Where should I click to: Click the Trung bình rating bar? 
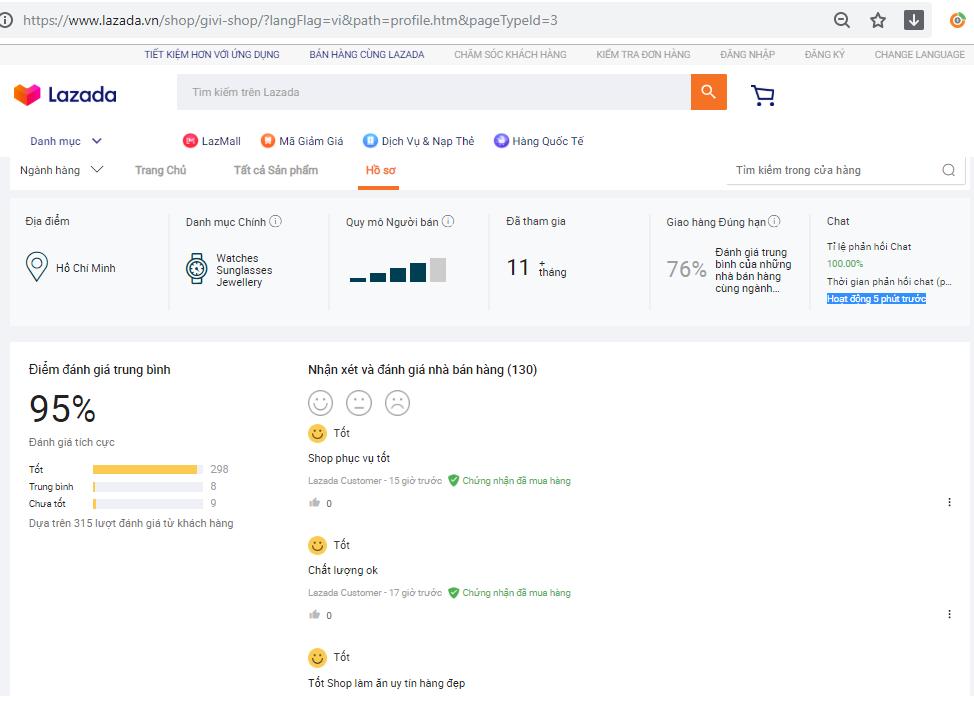click(x=148, y=486)
